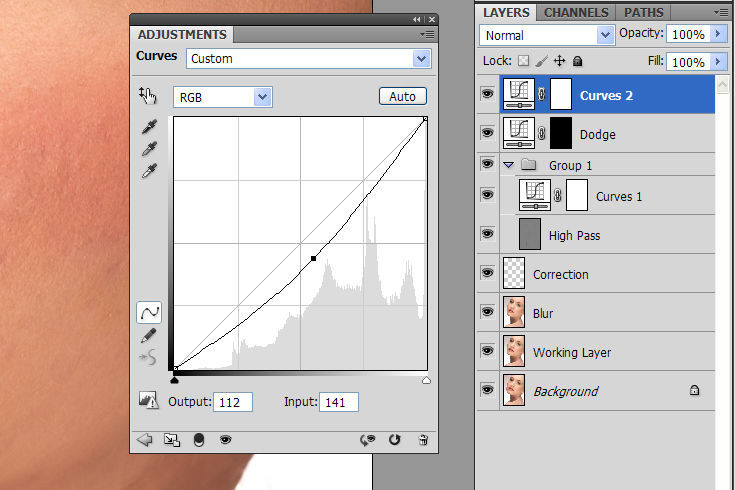
Task: Hide the Correction layer
Action: tap(488, 272)
